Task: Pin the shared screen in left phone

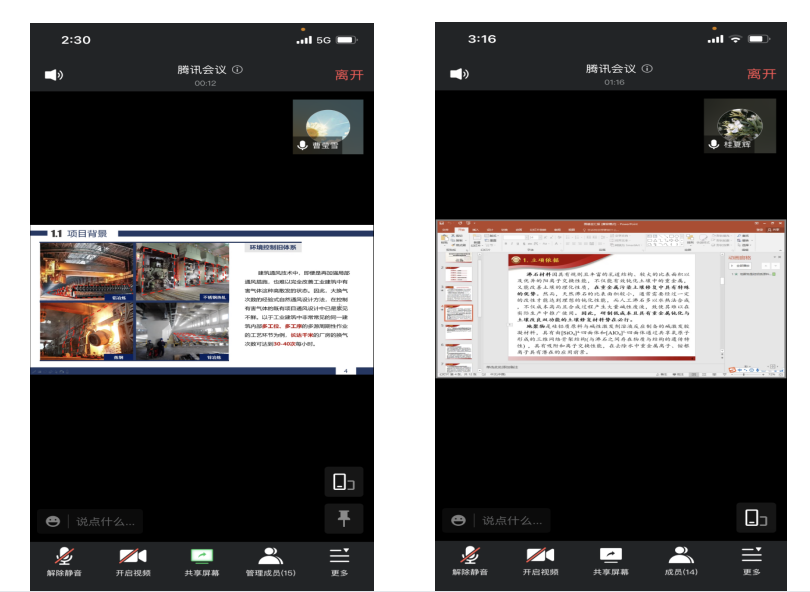Action: tap(343, 518)
